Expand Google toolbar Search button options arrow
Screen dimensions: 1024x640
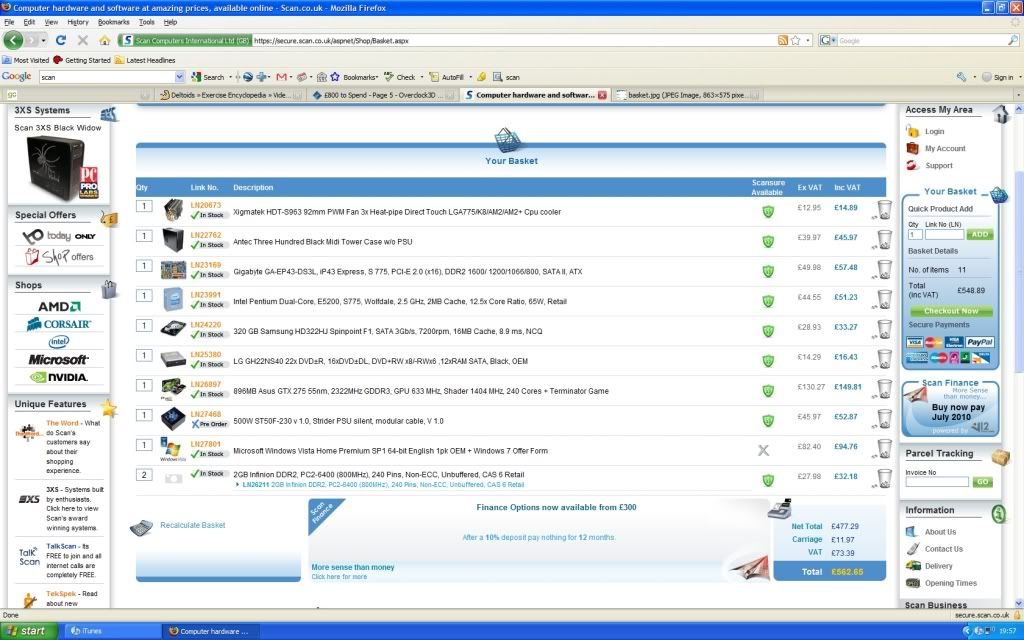(x=230, y=77)
